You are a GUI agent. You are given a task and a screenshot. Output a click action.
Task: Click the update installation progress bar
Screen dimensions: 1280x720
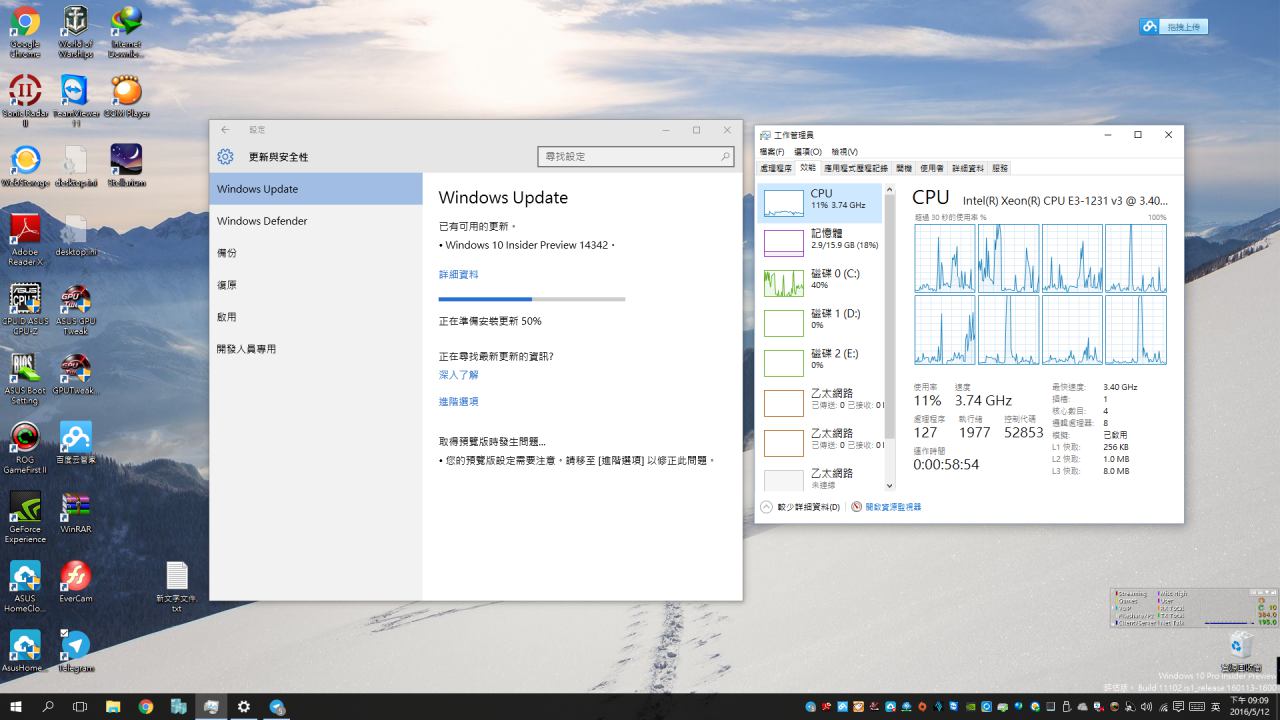point(531,298)
